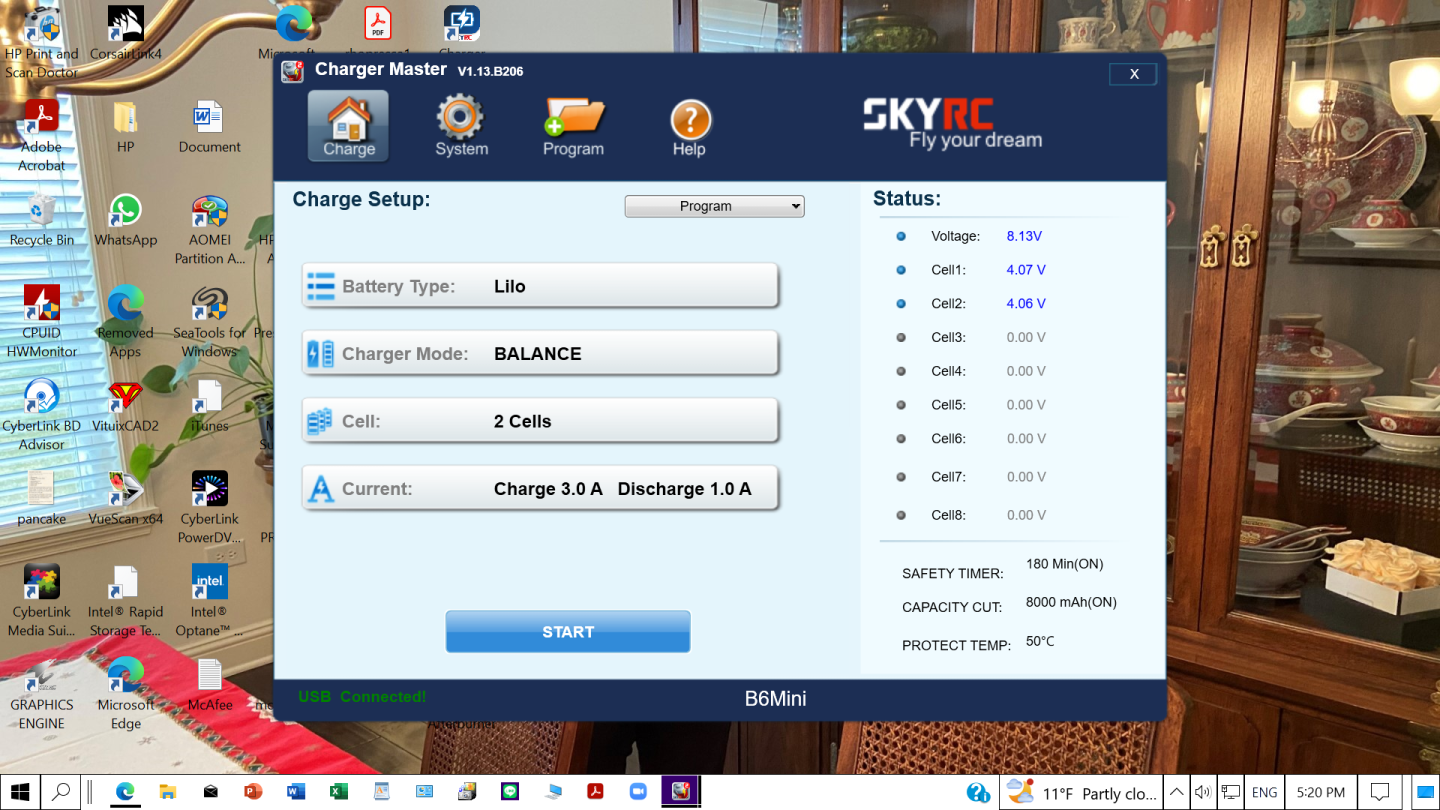Click the B6Mini device name
This screenshot has height=810, width=1440.
775,699
